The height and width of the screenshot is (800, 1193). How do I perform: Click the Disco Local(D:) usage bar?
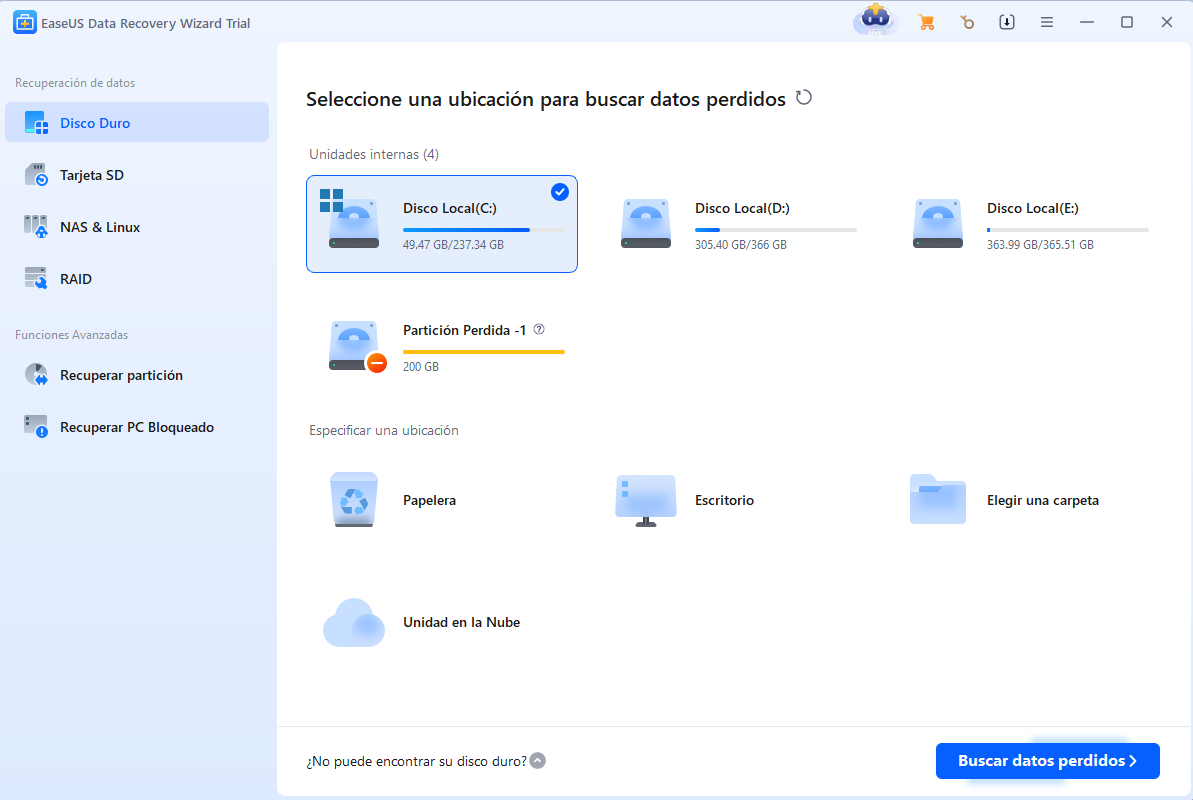point(775,229)
